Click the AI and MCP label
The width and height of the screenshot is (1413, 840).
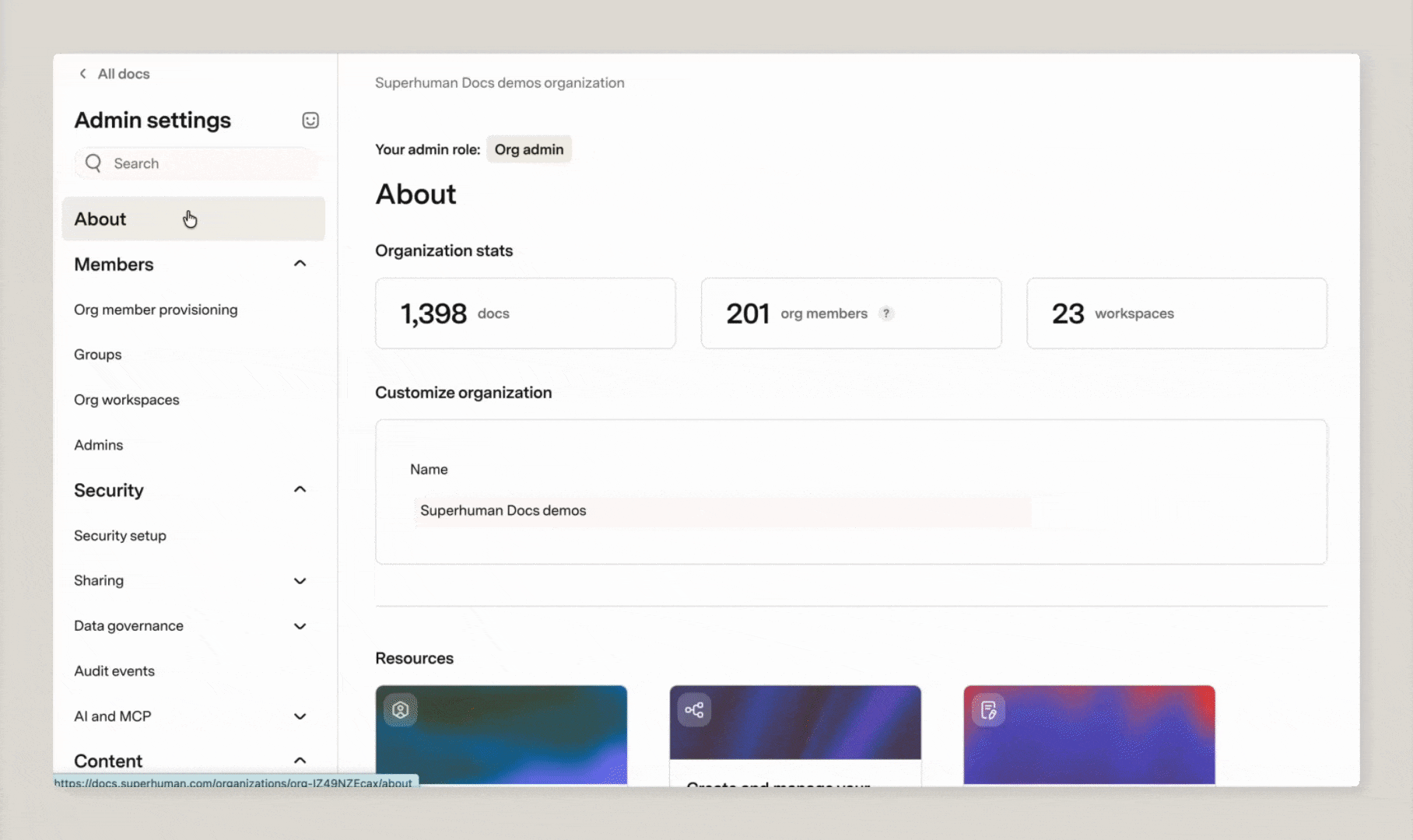point(113,716)
